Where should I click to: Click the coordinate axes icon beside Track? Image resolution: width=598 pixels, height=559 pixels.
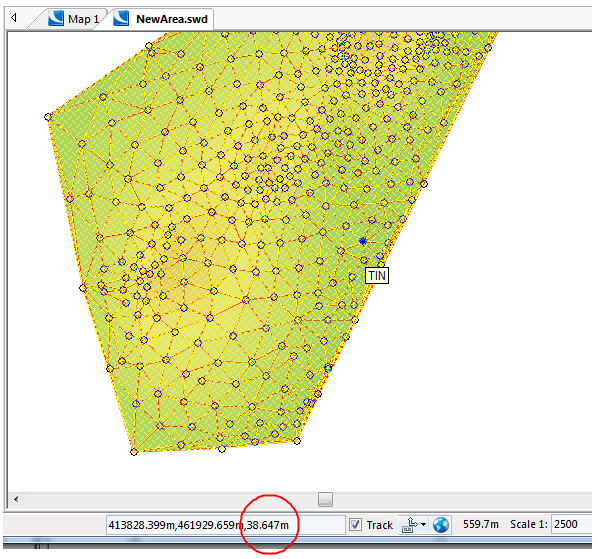[x=410, y=525]
